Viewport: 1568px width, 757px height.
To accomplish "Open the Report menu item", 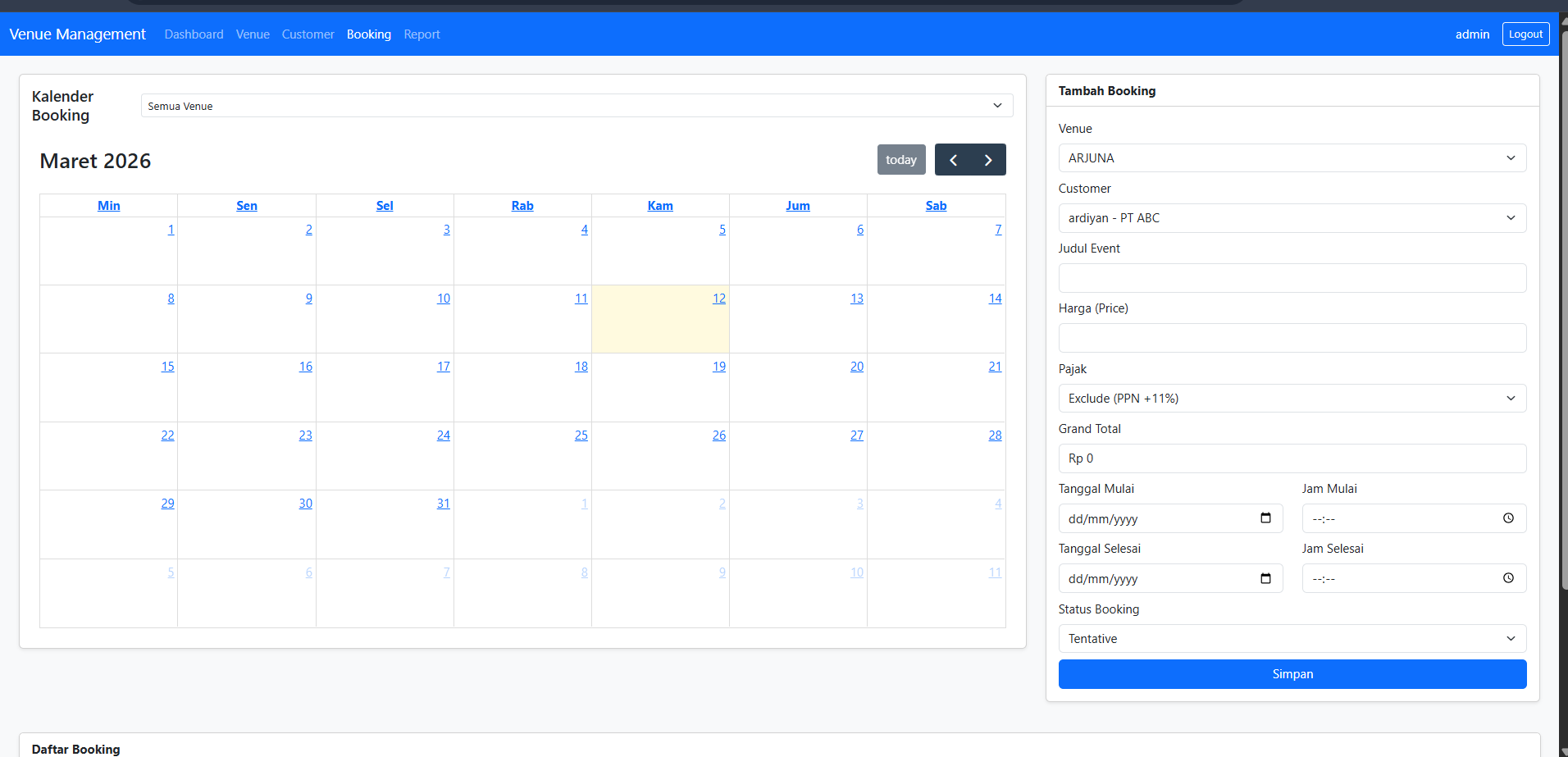I will pyautogui.click(x=422, y=34).
